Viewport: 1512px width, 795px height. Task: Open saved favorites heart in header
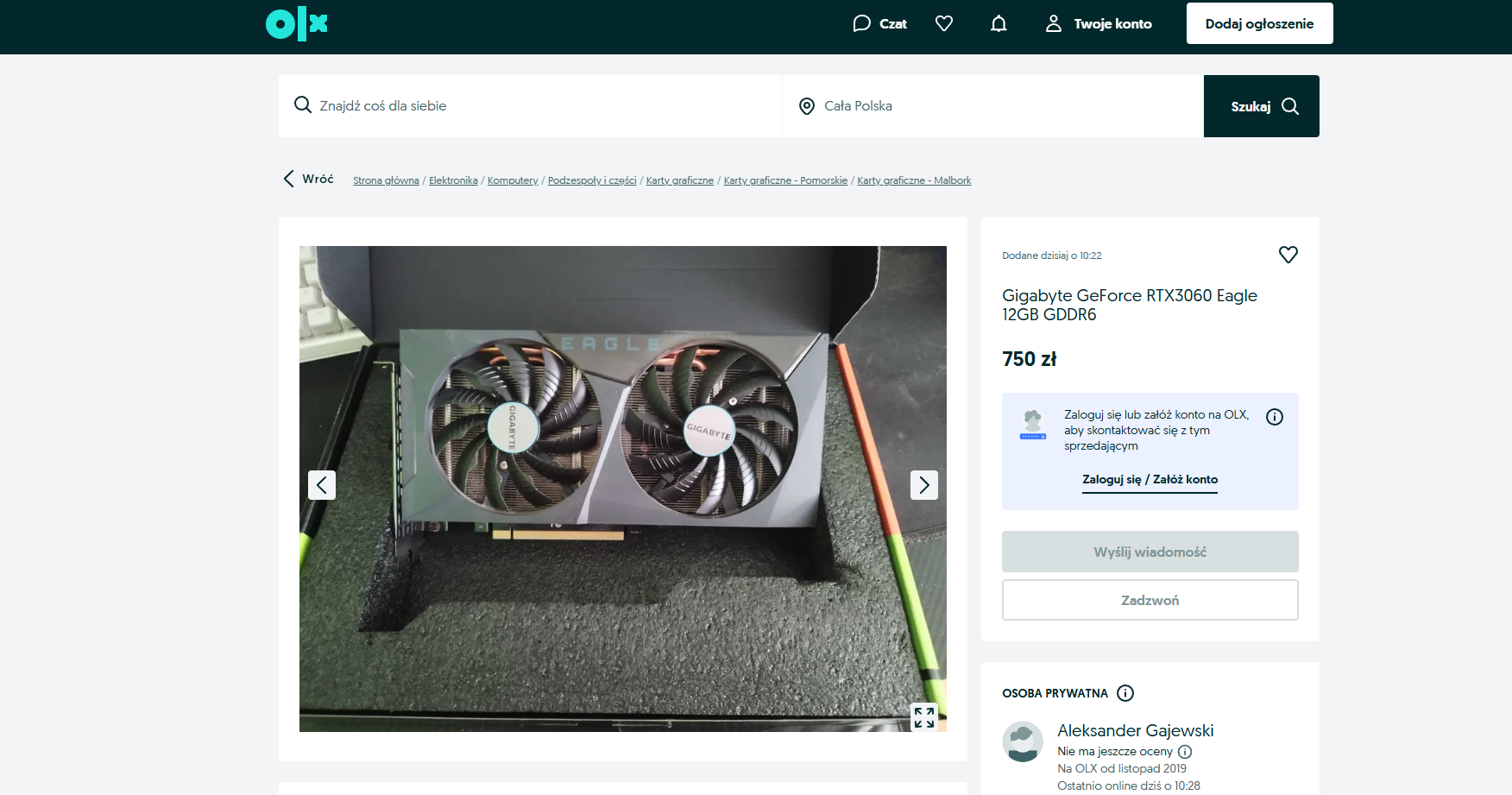tap(944, 23)
